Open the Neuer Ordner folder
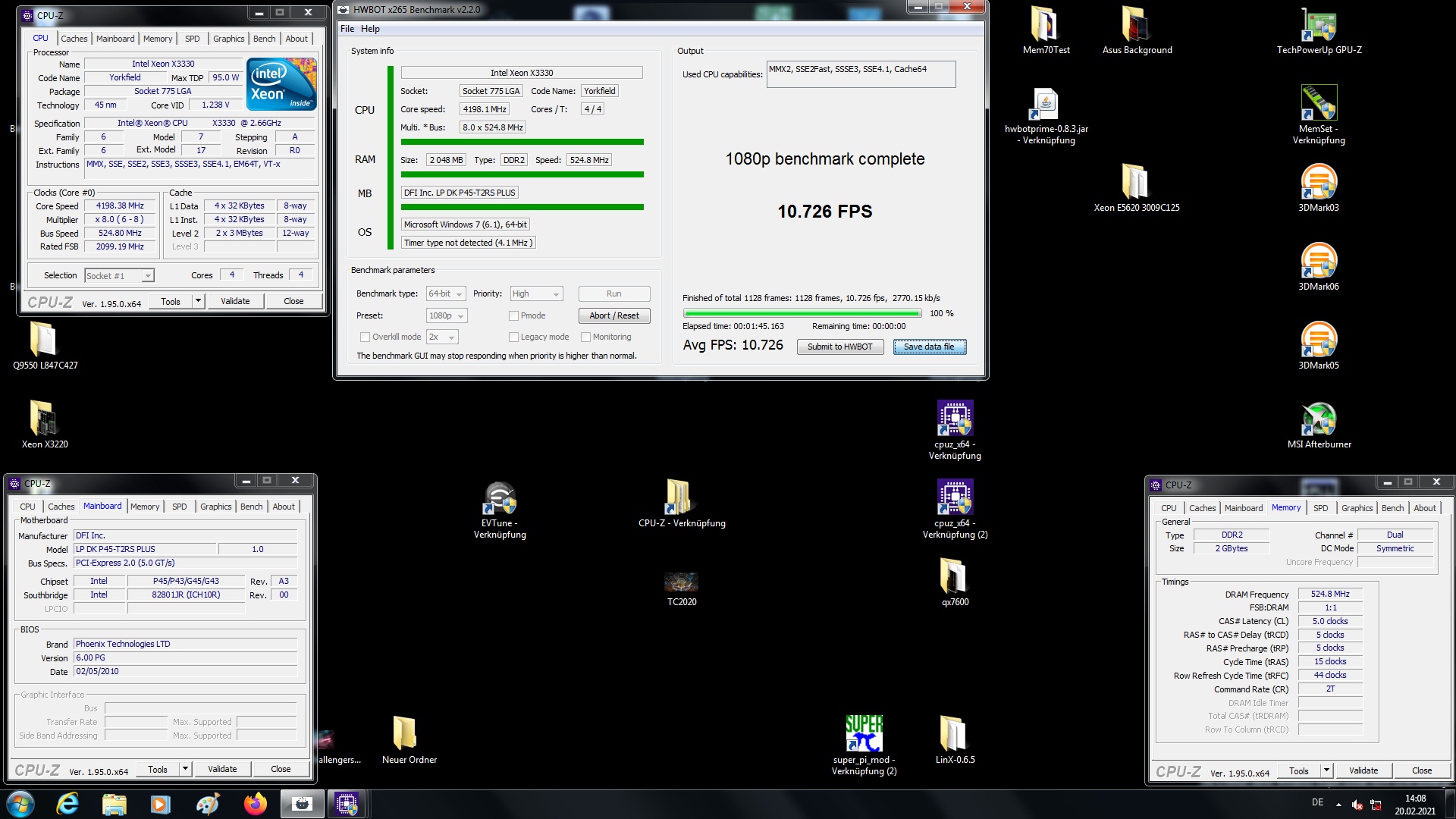This screenshot has height=819, width=1456. (x=409, y=740)
